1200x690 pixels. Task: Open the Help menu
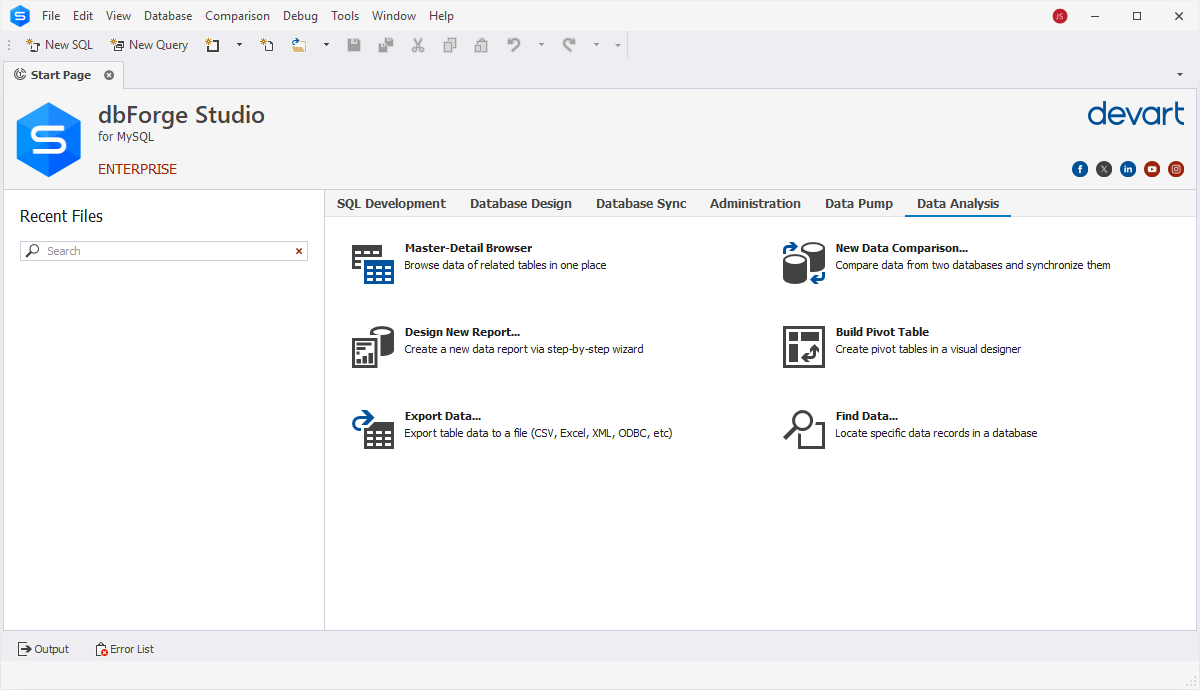(x=441, y=16)
